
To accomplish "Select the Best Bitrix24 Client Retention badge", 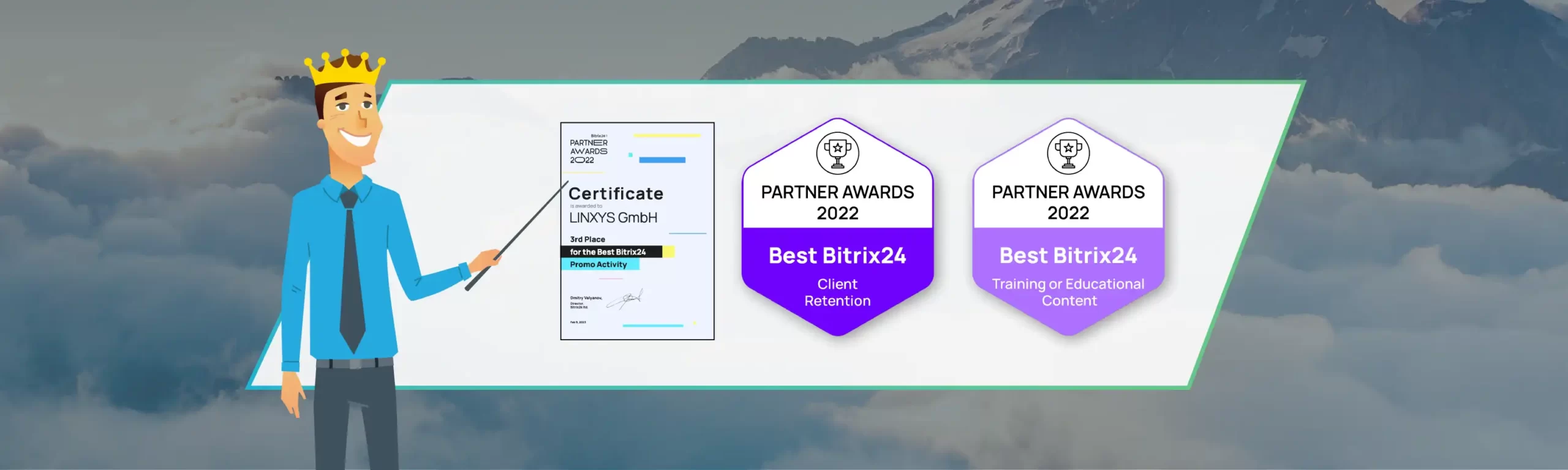I will point(837,227).
